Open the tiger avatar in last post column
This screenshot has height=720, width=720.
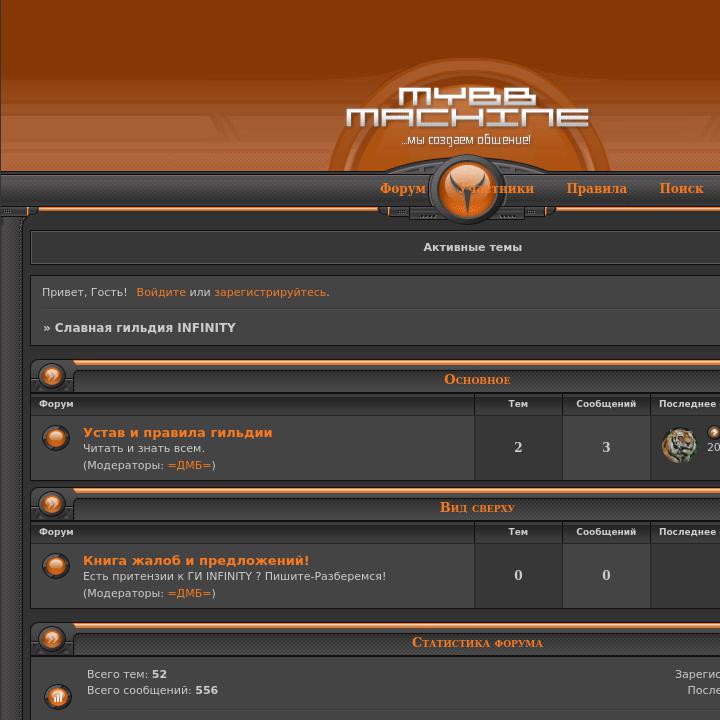[x=679, y=445]
